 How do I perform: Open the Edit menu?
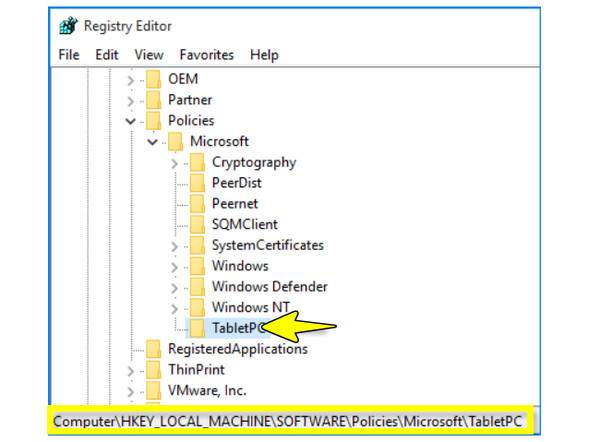(107, 55)
